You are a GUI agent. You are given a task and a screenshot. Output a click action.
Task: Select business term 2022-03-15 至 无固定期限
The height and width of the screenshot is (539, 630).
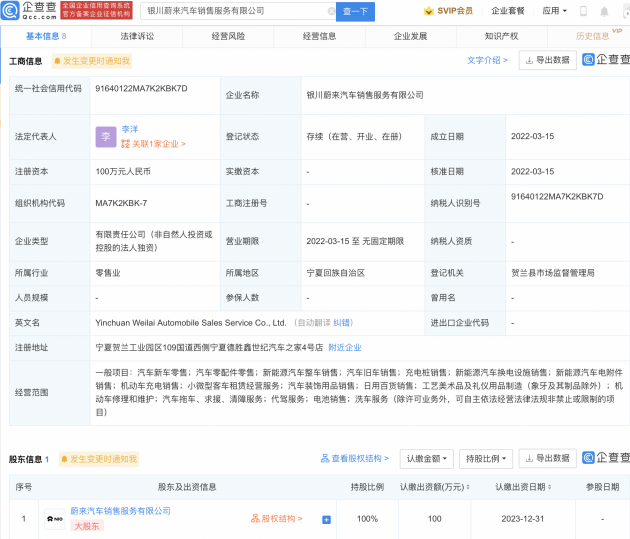[x=355, y=241]
